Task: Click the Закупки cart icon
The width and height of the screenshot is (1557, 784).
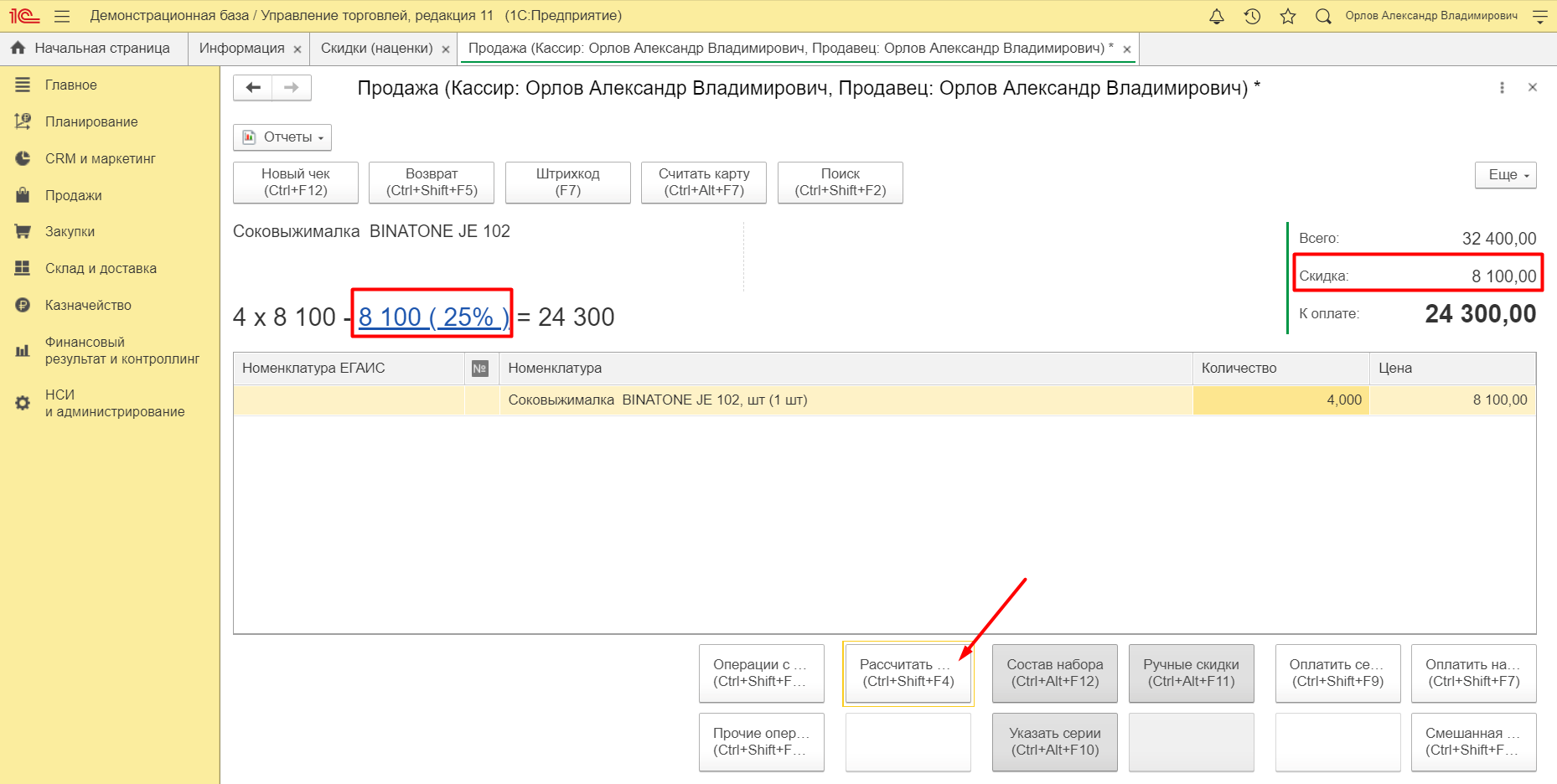Action: (23, 231)
